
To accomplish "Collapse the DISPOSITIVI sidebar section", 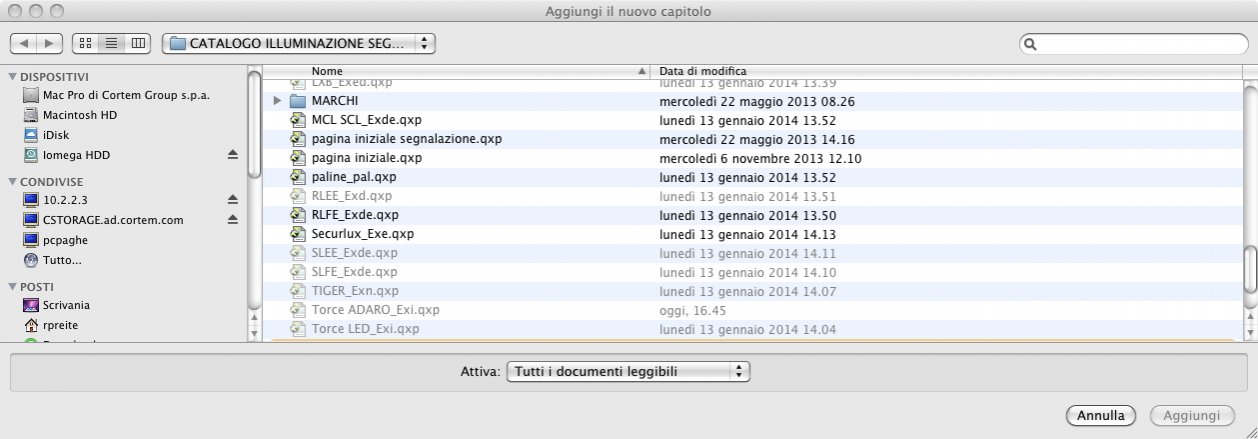I will click(13, 77).
